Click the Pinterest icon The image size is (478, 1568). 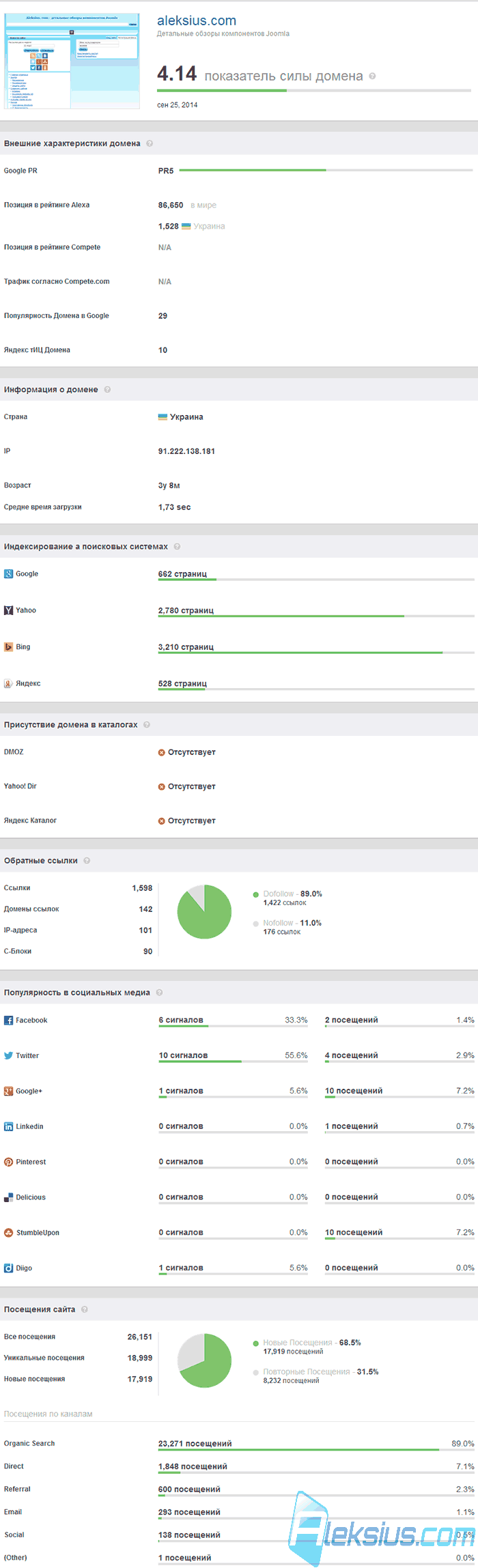[x=9, y=1162]
